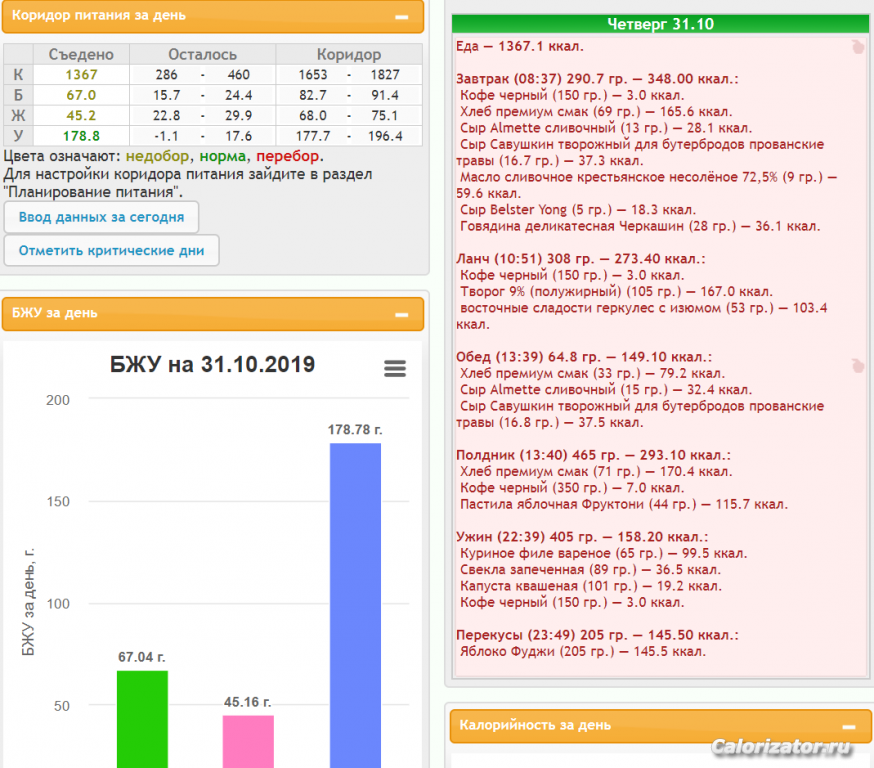Click the Перекусы (23:49) meal heading
Viewport: 874px width, 768px height.
pos(597,635)
